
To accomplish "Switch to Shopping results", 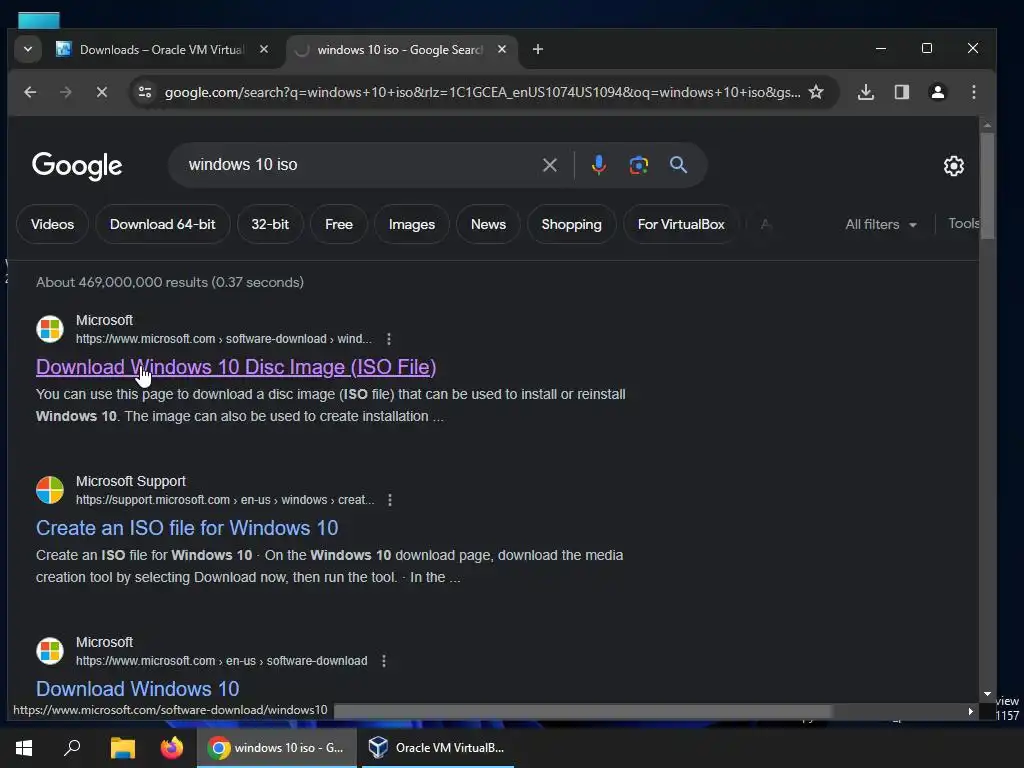I will tap(571, 224).
